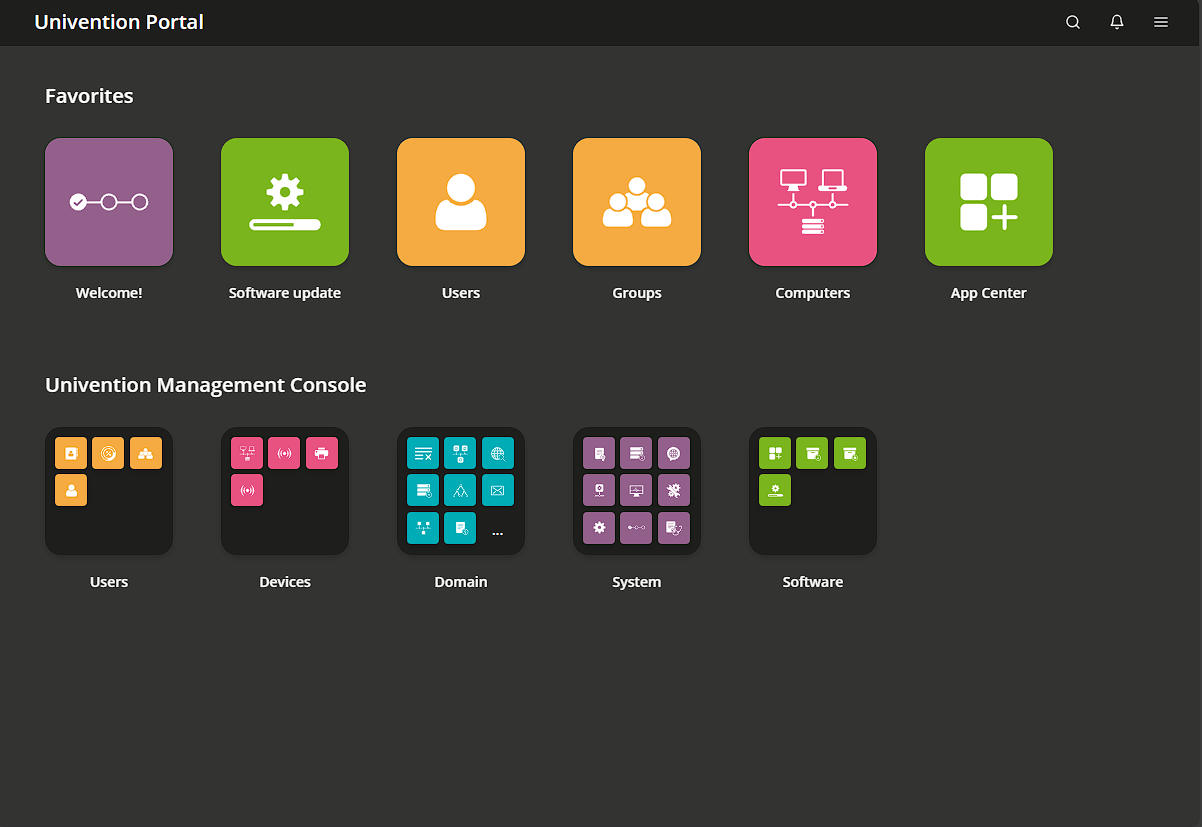Click the globe speech bubble icon in System folder

click(x=674, y=453)
